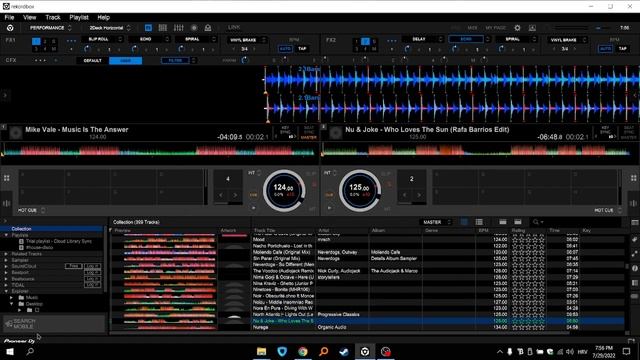Open deck 1 pad grid icon
Screen dimensions: 640x360
7,178
